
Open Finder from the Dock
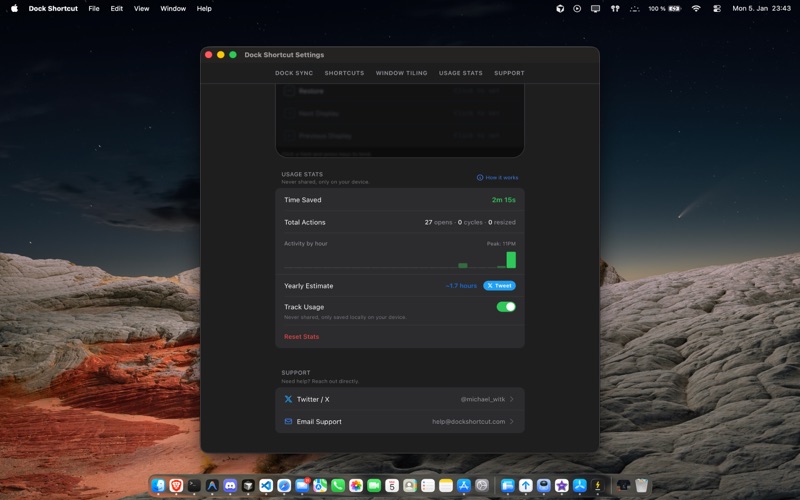click(158, 485)
